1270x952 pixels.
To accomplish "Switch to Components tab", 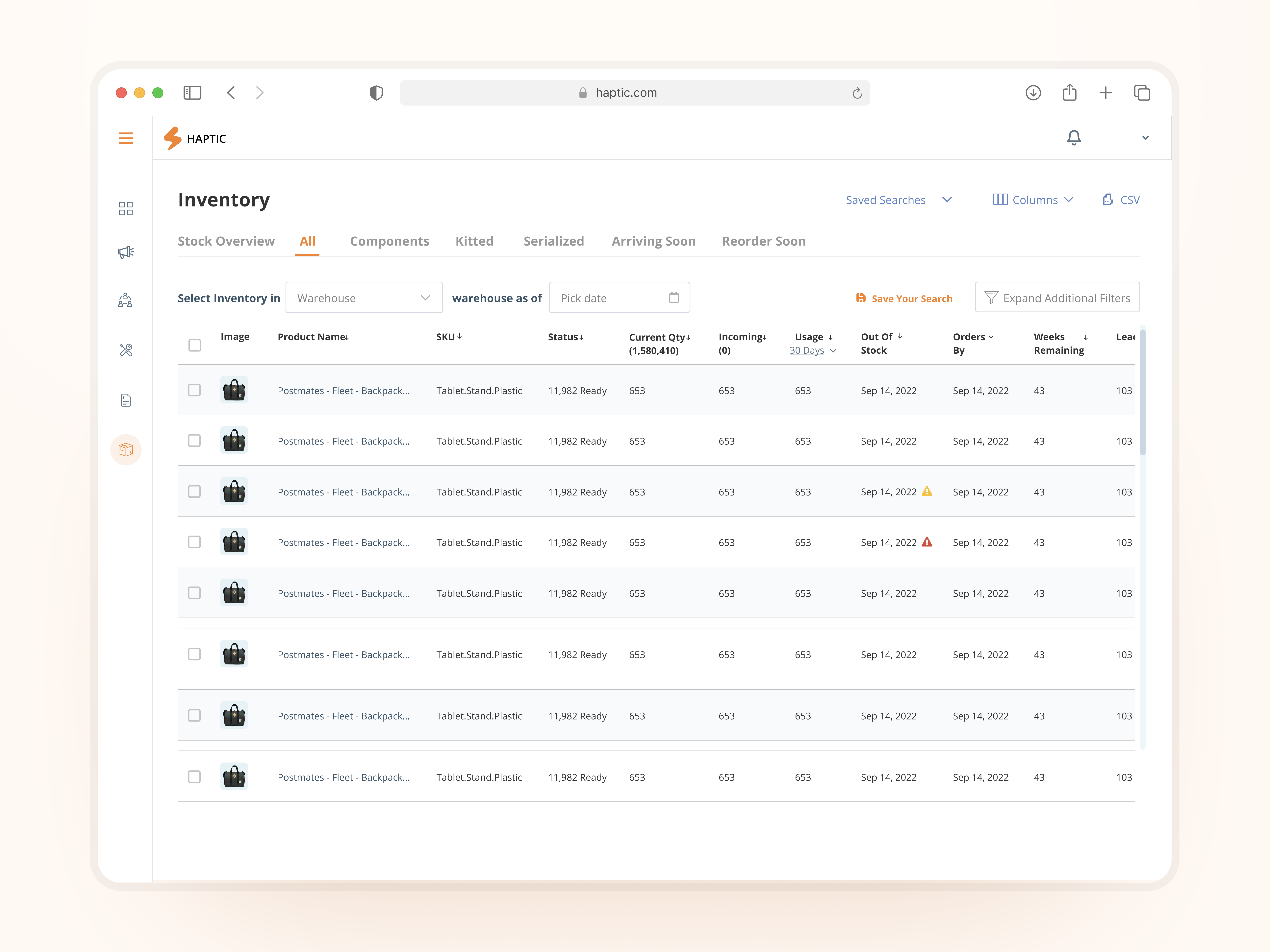I will click(390, 241).
